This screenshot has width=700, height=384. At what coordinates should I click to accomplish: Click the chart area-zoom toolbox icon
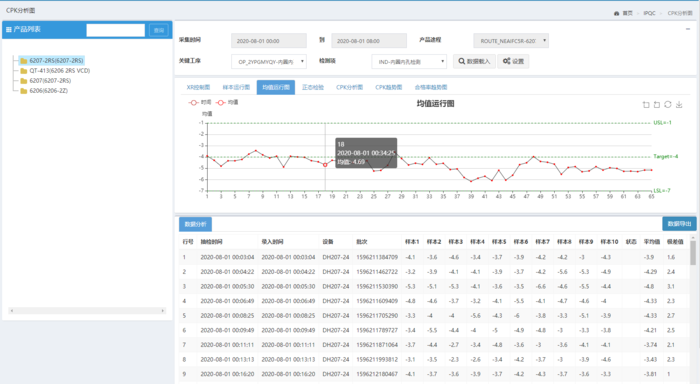646,104
